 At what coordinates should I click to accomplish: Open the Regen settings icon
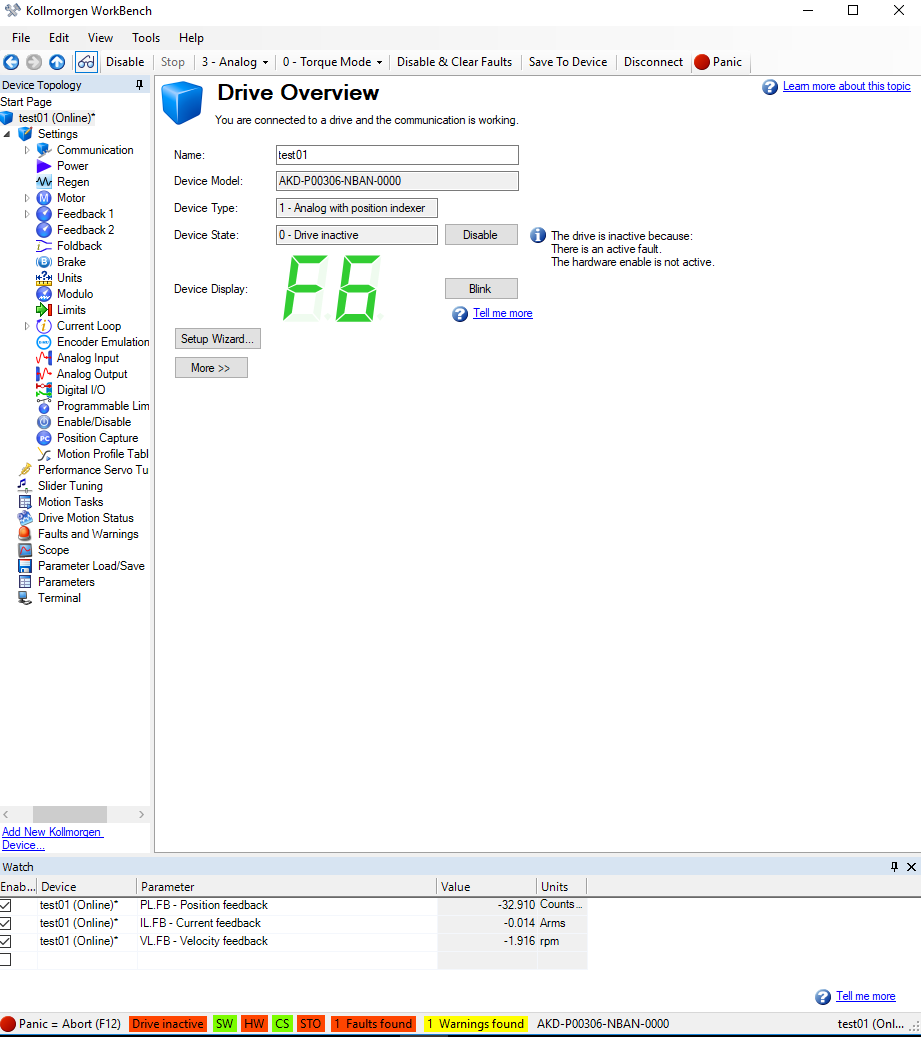[x=44, y=182]
